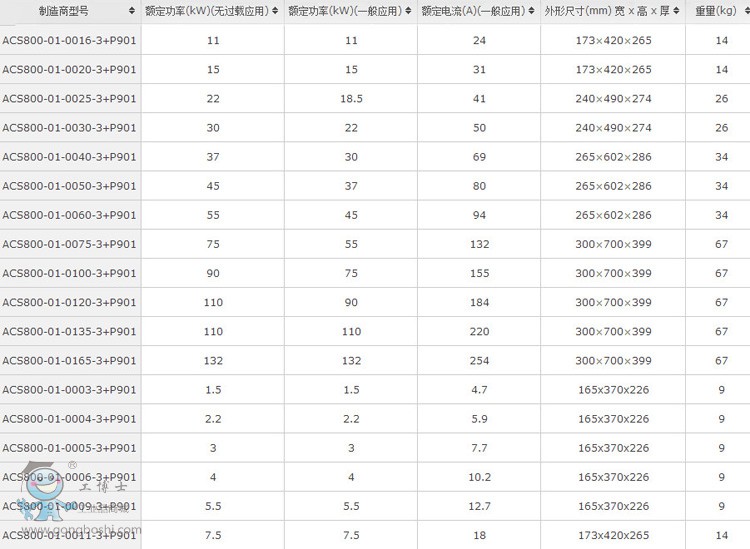Click no-overload power 90 in 0100 row
Viewport: 750px width, 549px height.
213,274
